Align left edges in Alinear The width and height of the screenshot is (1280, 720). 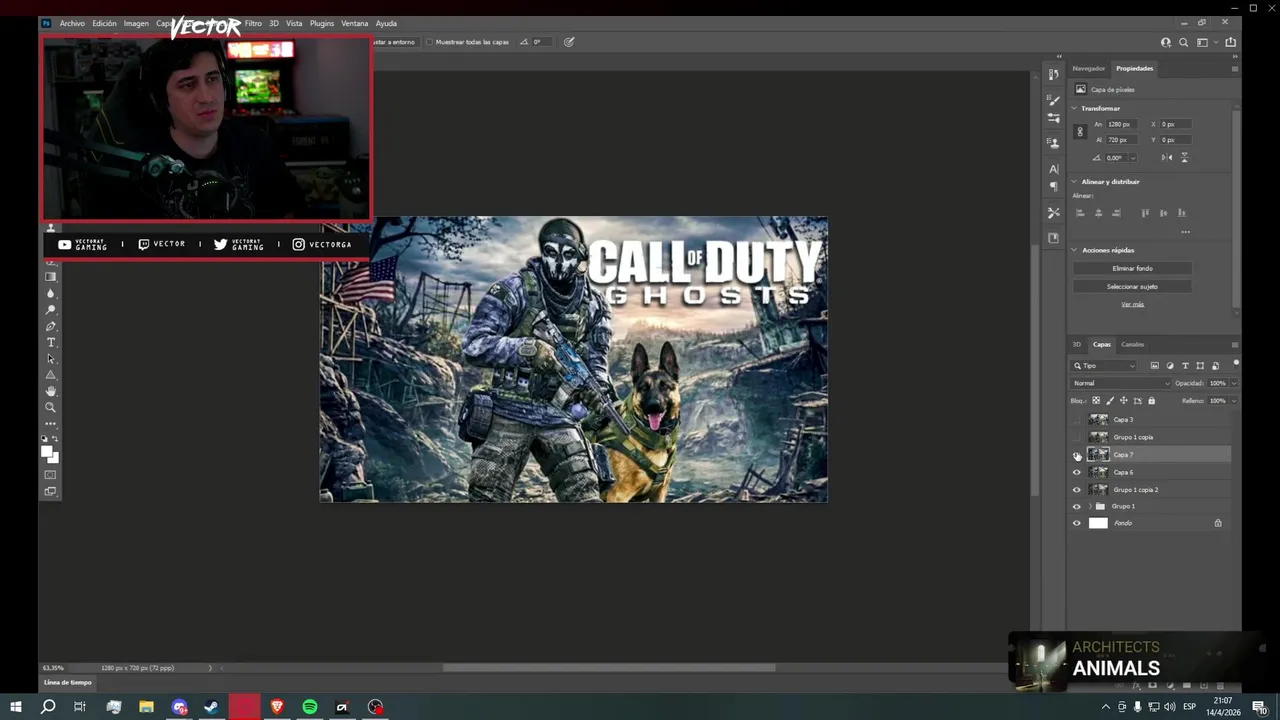(1080, 213)
